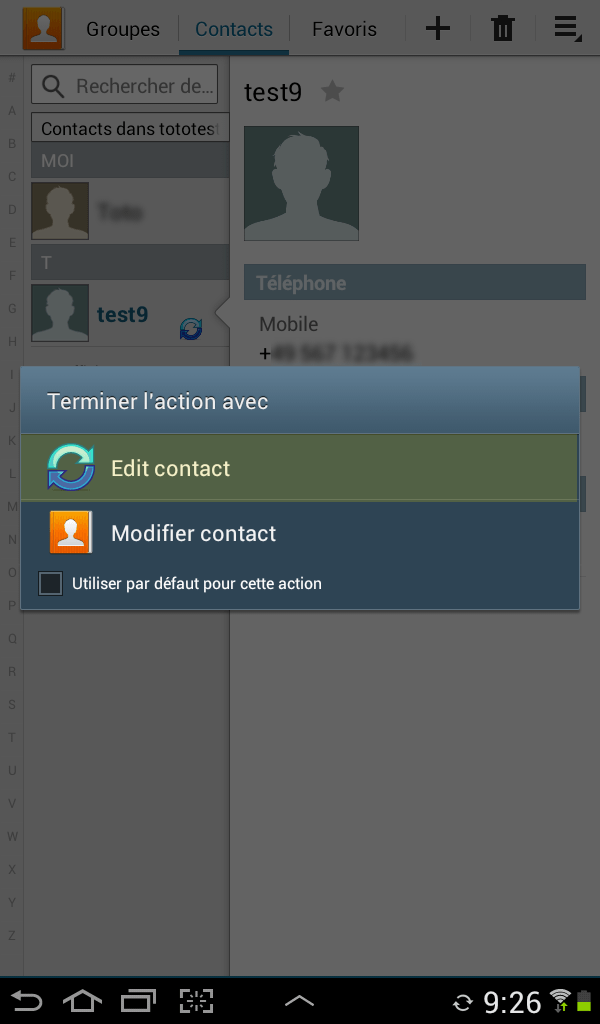This screenshot has height=1024, width=600.
Task: Tap the screenshot capture icon
Action: pos(197,1000)
